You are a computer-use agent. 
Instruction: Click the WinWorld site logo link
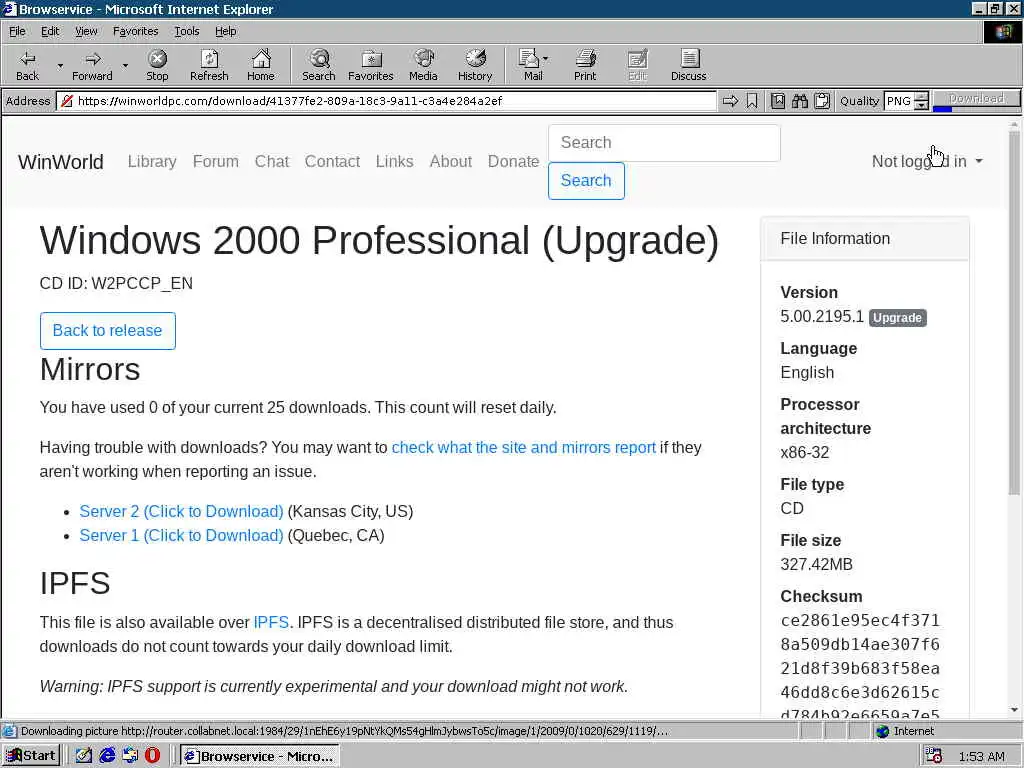click(x=61, y=161)
